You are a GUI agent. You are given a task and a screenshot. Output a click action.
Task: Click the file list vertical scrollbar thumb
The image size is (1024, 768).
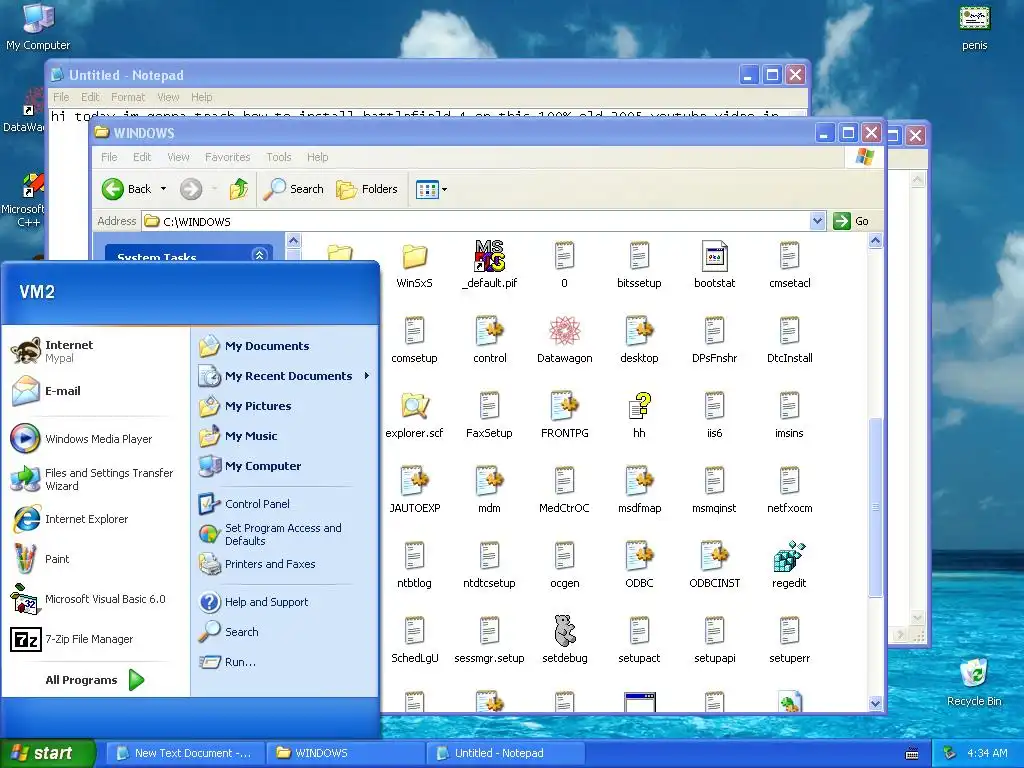[875, 506]
